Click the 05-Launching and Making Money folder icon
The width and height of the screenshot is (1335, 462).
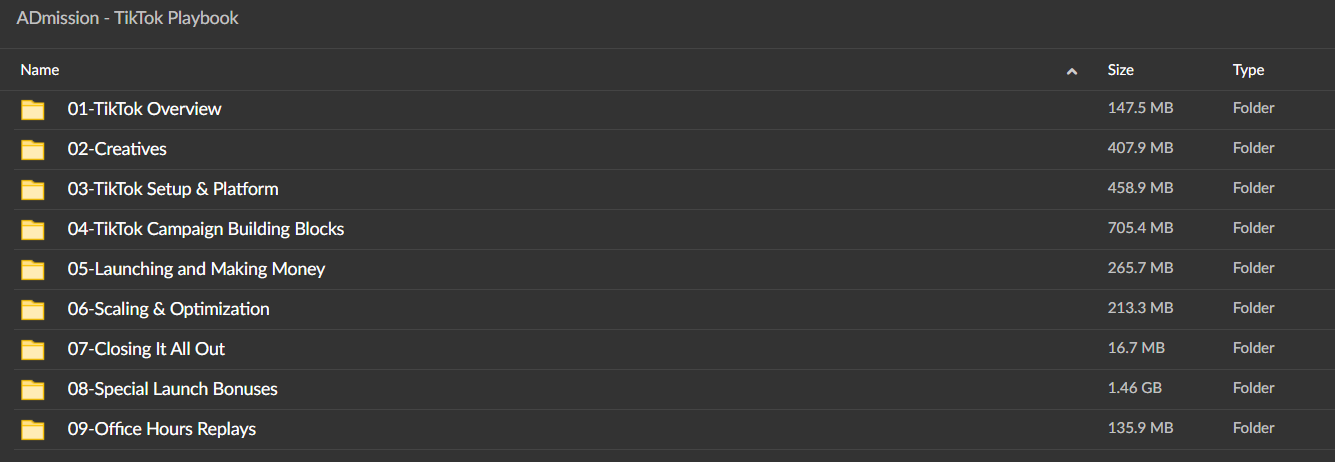33,269
